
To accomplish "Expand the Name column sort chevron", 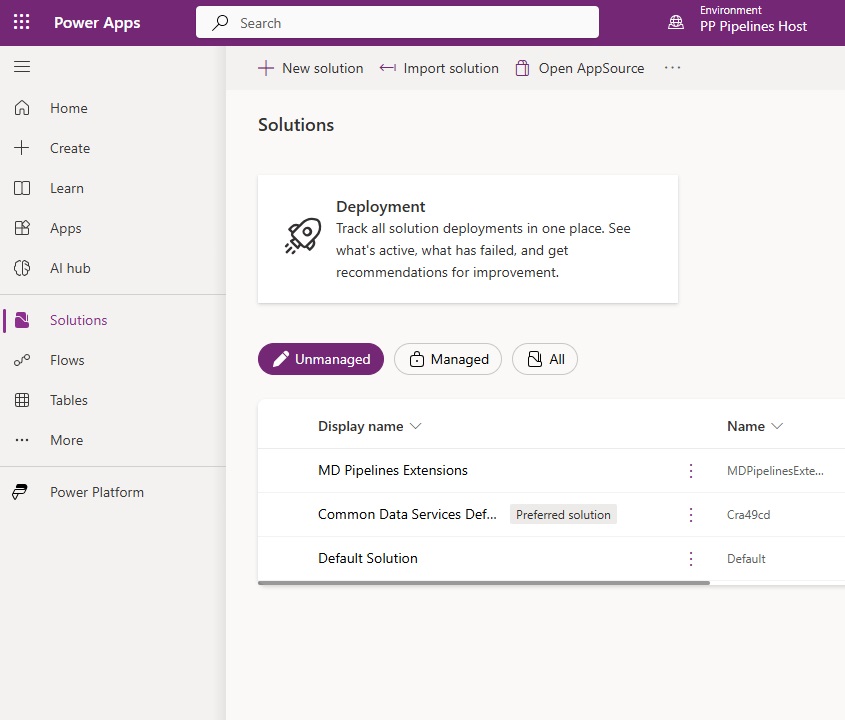I will 777,426.
